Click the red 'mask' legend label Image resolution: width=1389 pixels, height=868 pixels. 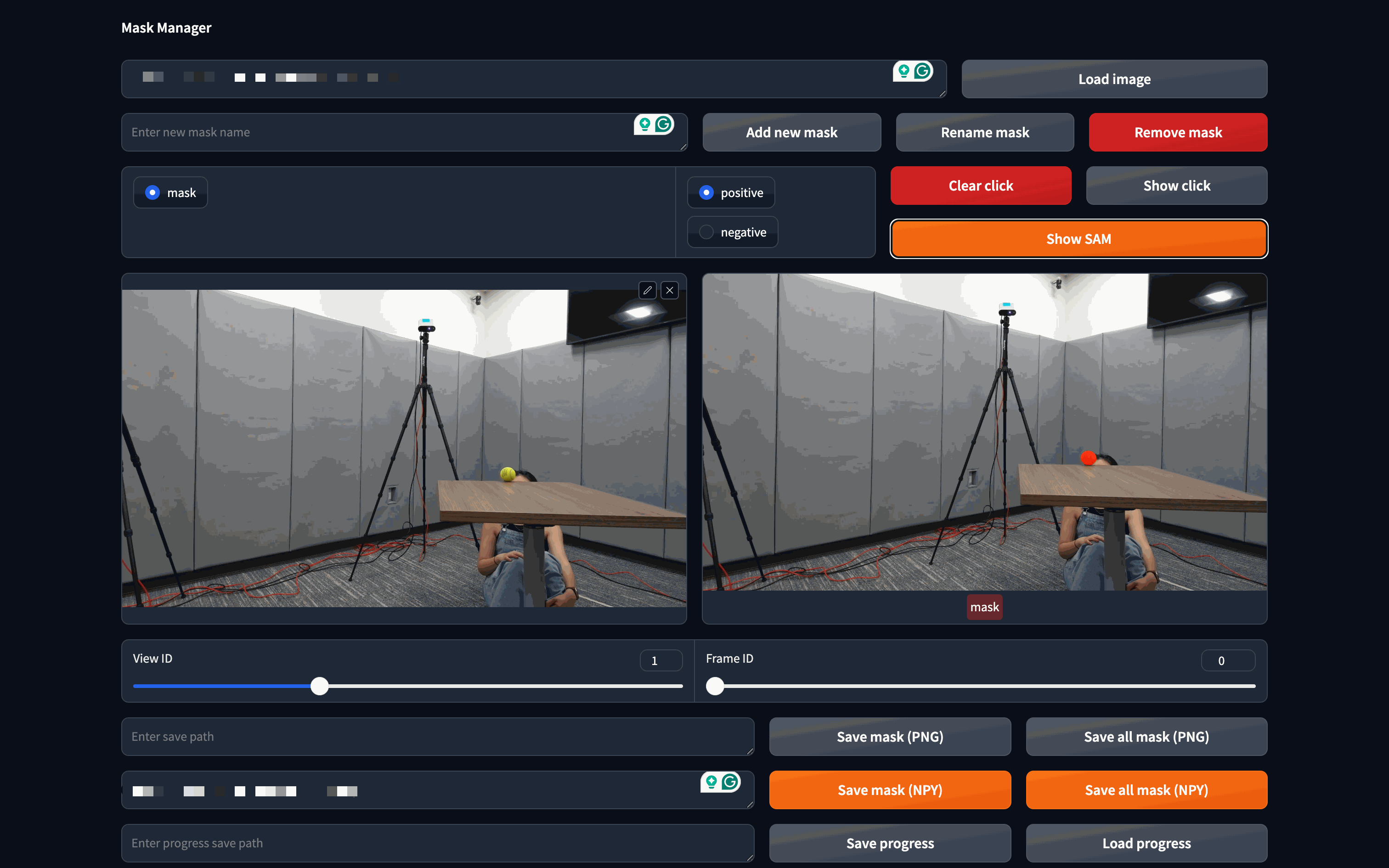coord(984,607)
